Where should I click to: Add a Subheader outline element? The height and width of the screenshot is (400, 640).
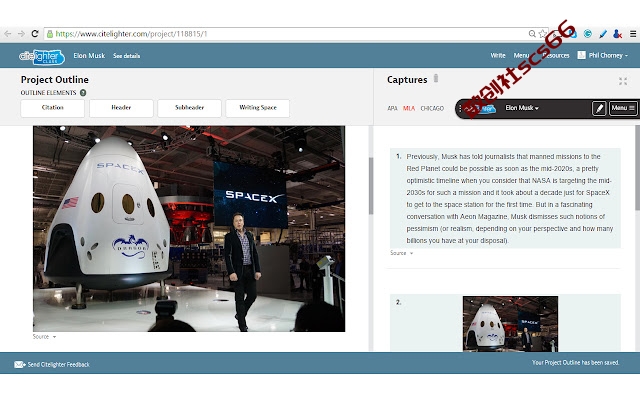point(189,108)
